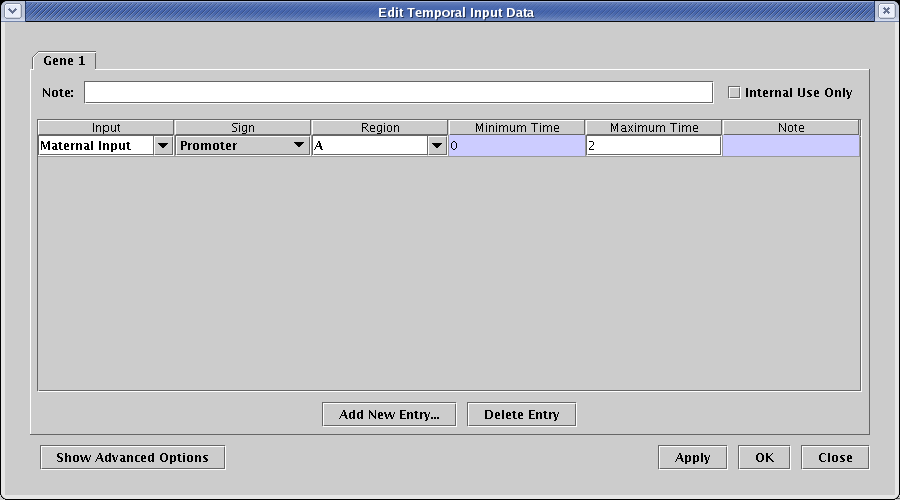Select the Minimum Time cell with 0
The image size is (900, 500).
[x=516, y=146]
